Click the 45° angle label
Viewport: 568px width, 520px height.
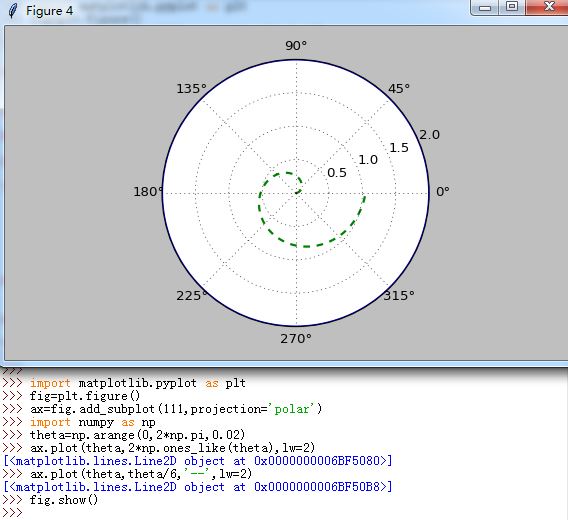(399, 88)
